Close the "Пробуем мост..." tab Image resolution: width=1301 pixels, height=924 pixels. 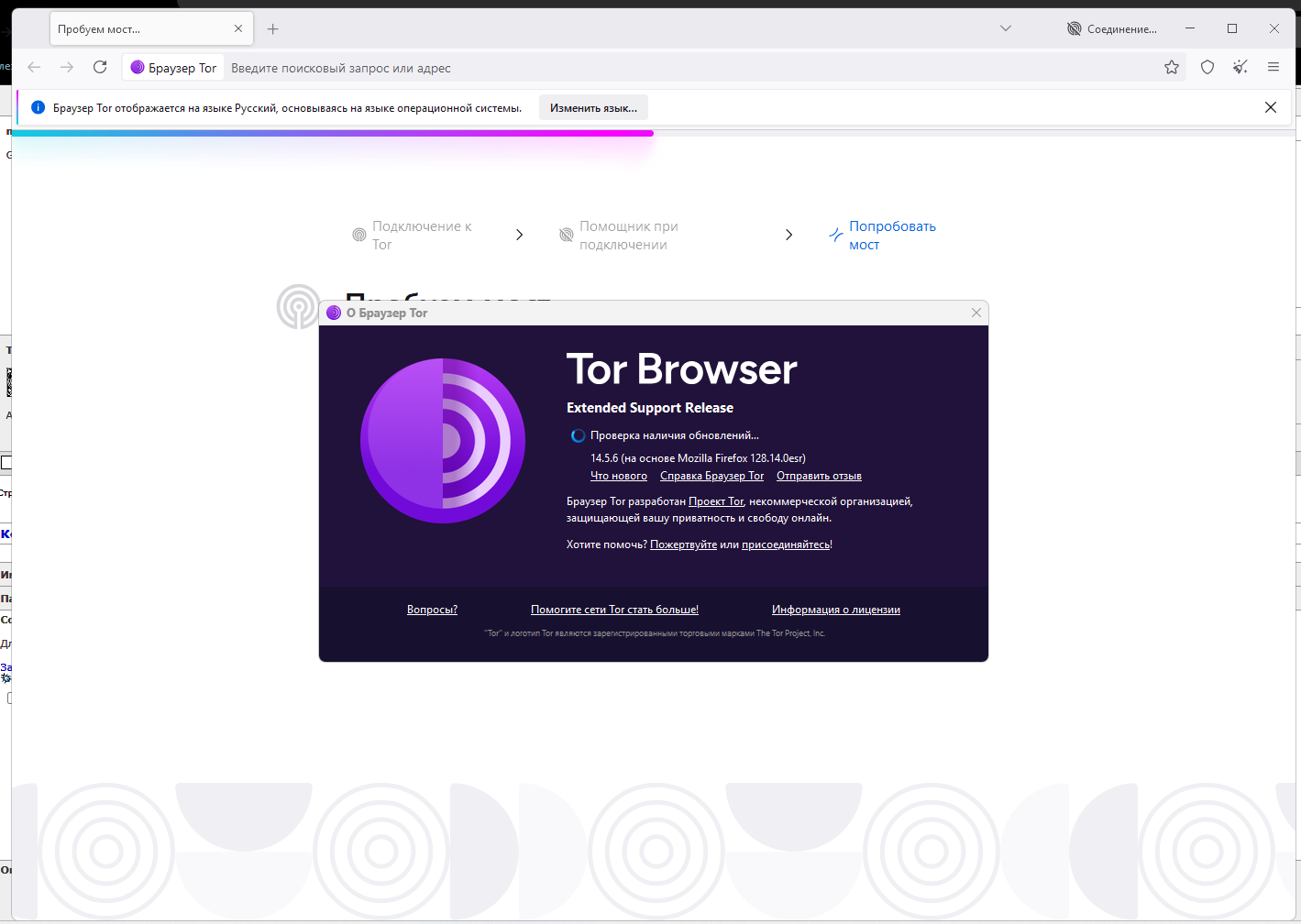(238, 28)
